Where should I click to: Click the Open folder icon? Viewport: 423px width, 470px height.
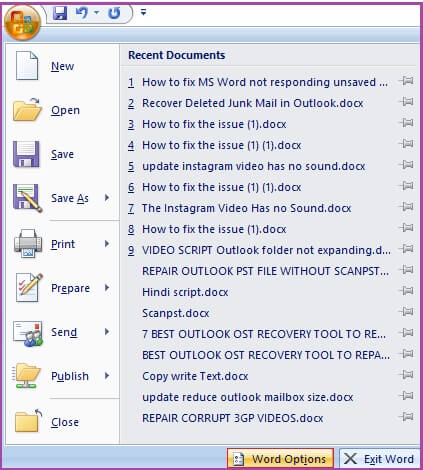point(27,110)
